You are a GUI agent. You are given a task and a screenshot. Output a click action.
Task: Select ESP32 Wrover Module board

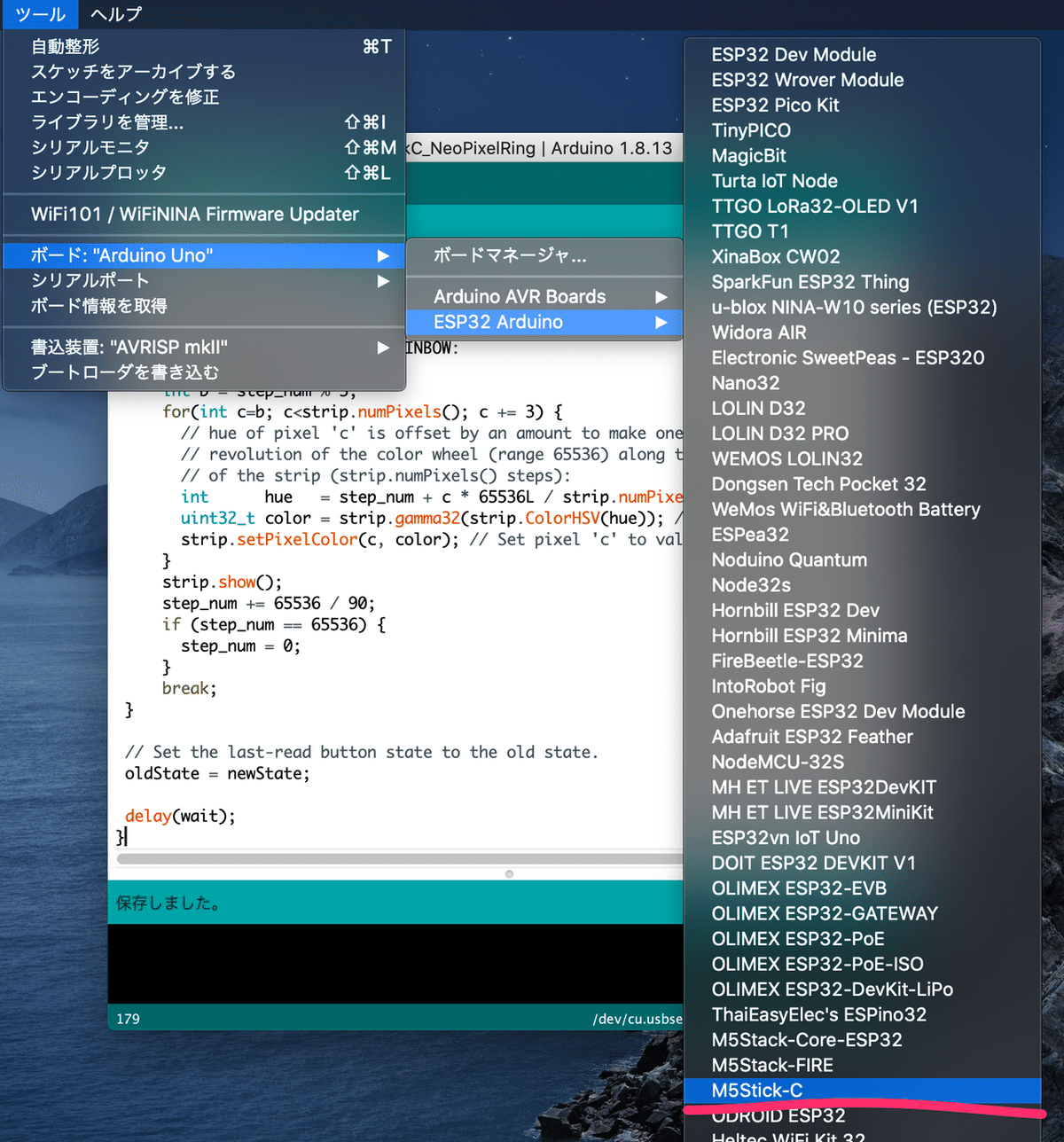862,80
